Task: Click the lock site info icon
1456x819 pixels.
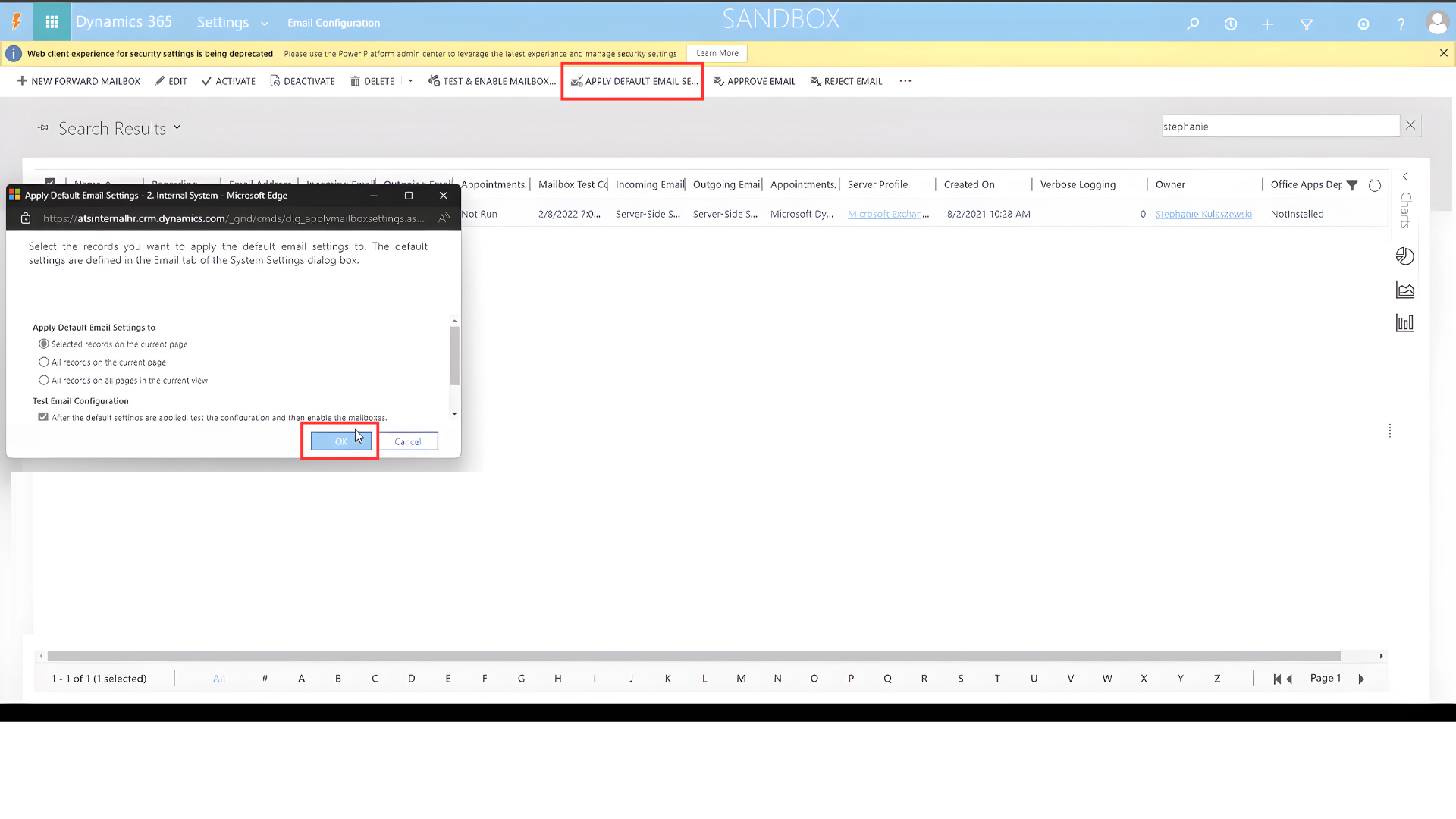Action: click(x=25, y=218)
